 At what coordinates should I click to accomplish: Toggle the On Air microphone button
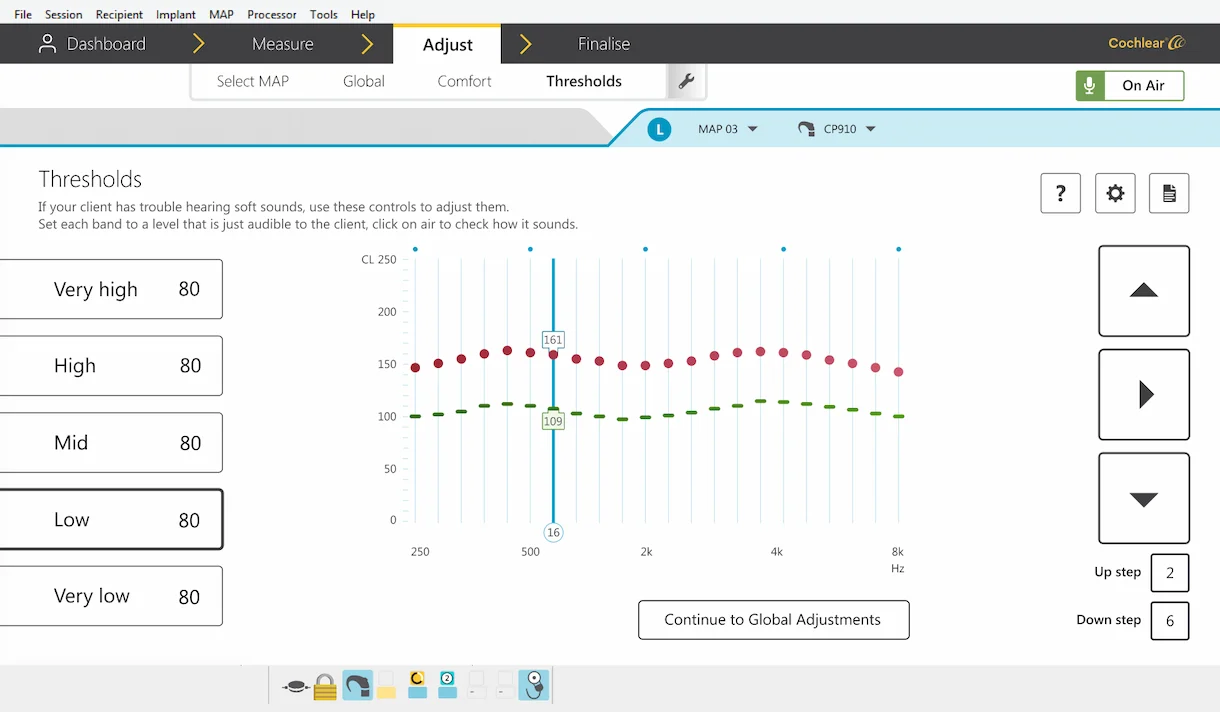point(1129,86)
